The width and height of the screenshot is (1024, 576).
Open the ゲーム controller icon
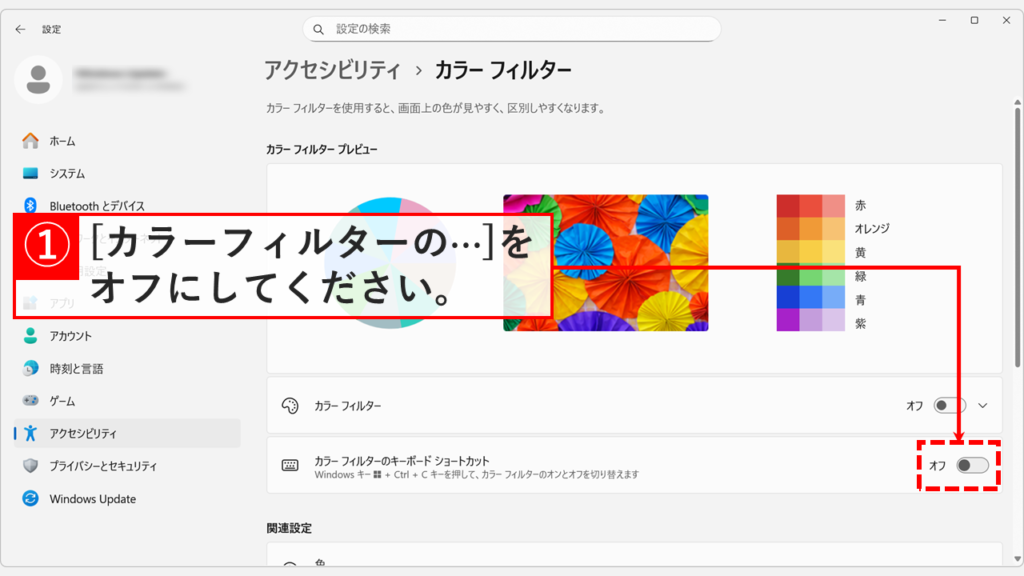[x=31, y=401]
